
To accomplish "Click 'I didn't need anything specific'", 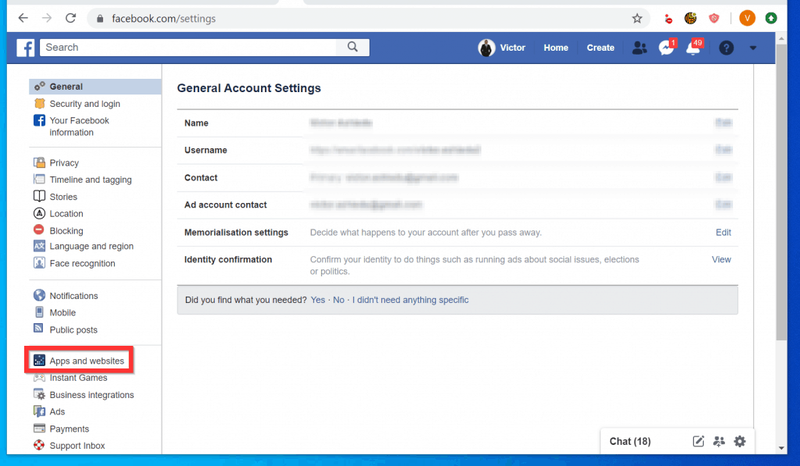I will pyautogui.click(x=410, y=300).
